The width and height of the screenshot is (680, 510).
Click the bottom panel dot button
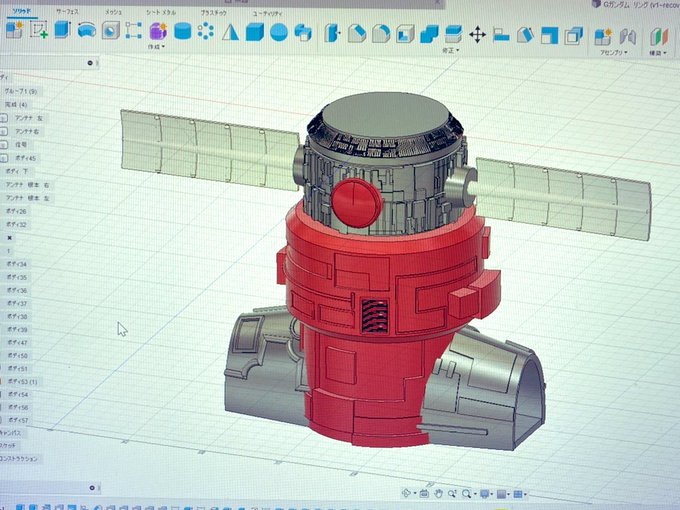pyautogui.click(x=92, y=488)
